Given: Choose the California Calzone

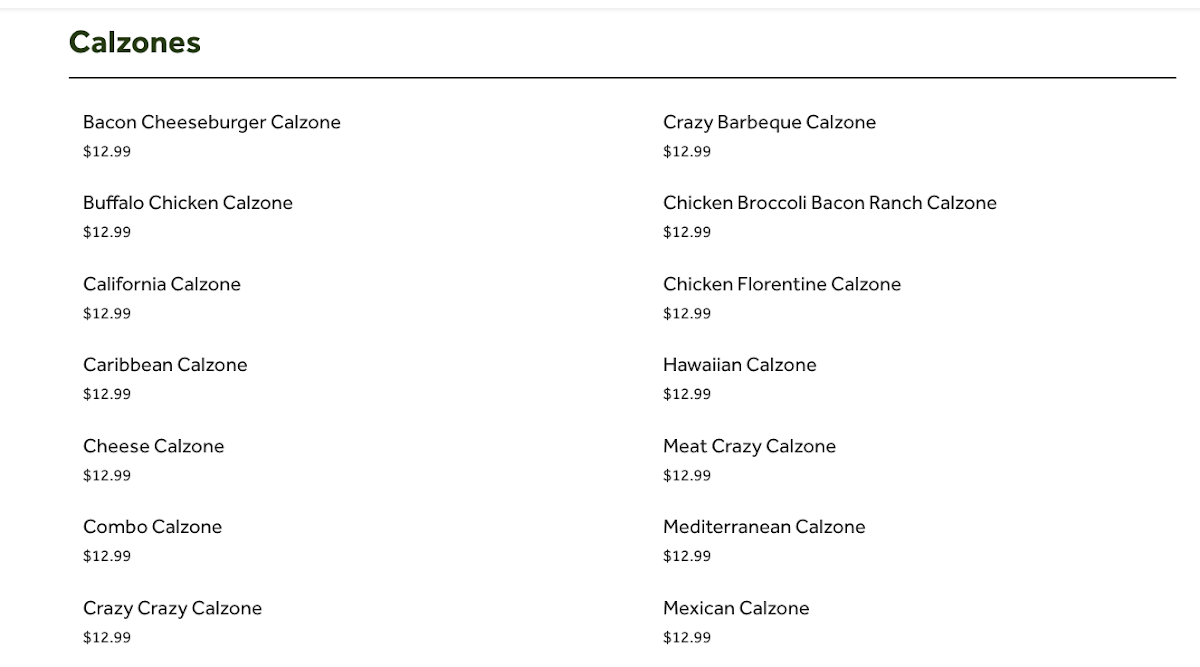Looking at the screenshot, I should pos(162,284).
